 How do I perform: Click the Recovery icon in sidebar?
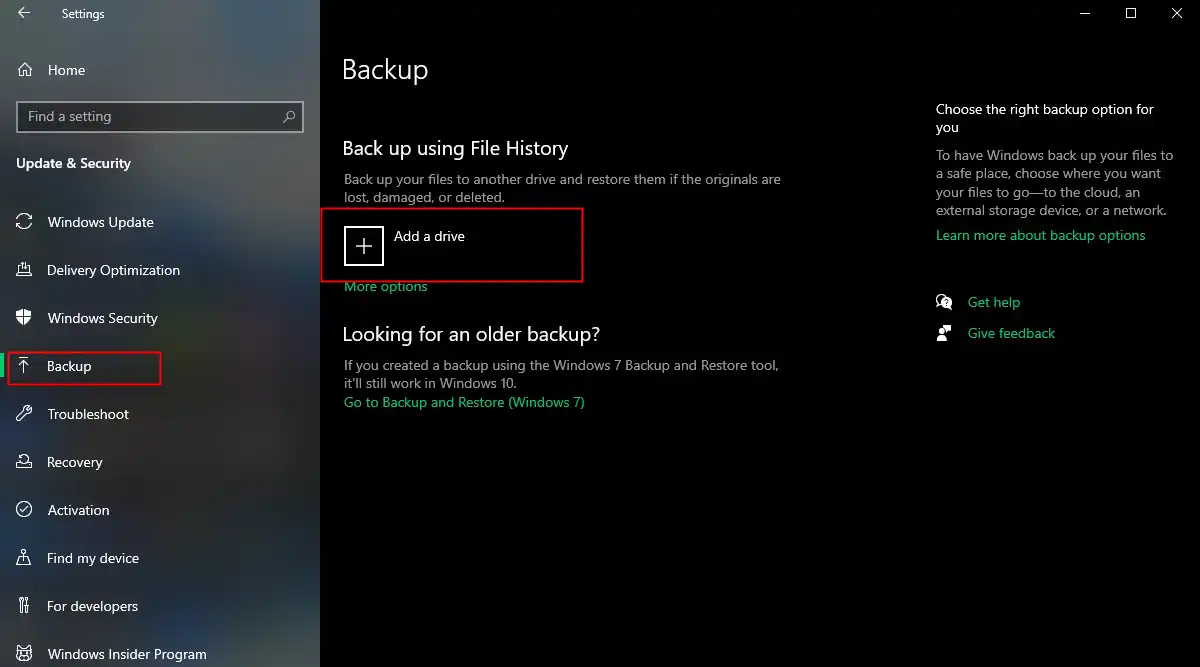pos(25,462)
